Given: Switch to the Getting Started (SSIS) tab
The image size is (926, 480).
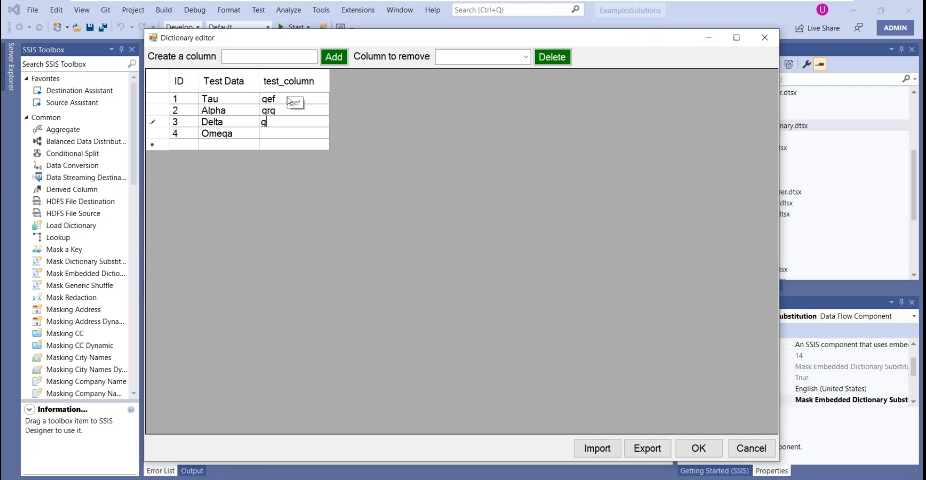Looking at the screenshot, I should click(714, 471).
